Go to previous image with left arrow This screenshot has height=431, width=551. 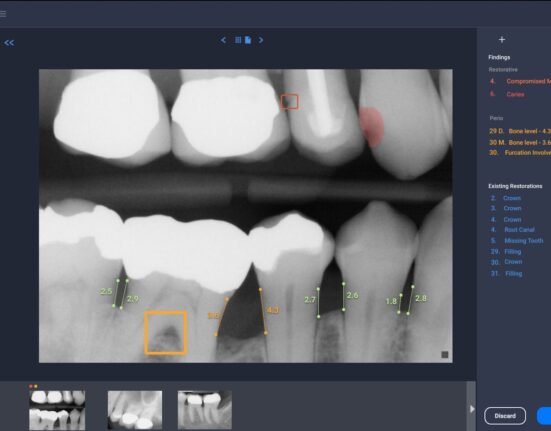click(x=223, y=40)
